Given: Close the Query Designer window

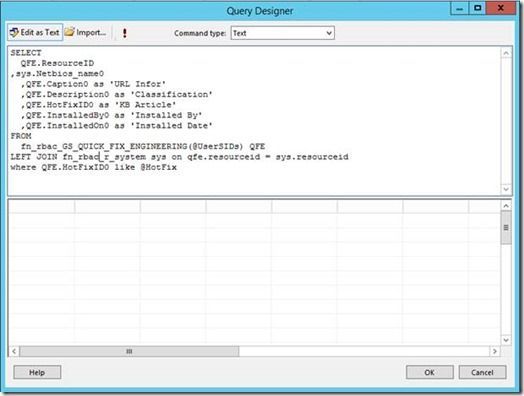Looking at the screenshot, I should (501, 8).
